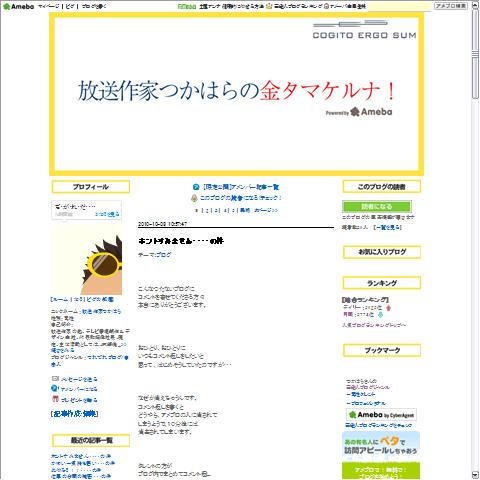Viewport: 480px width, 480px height.
Task: Click the お気に入りブログ sidebar heading
Action: (382, 252)
